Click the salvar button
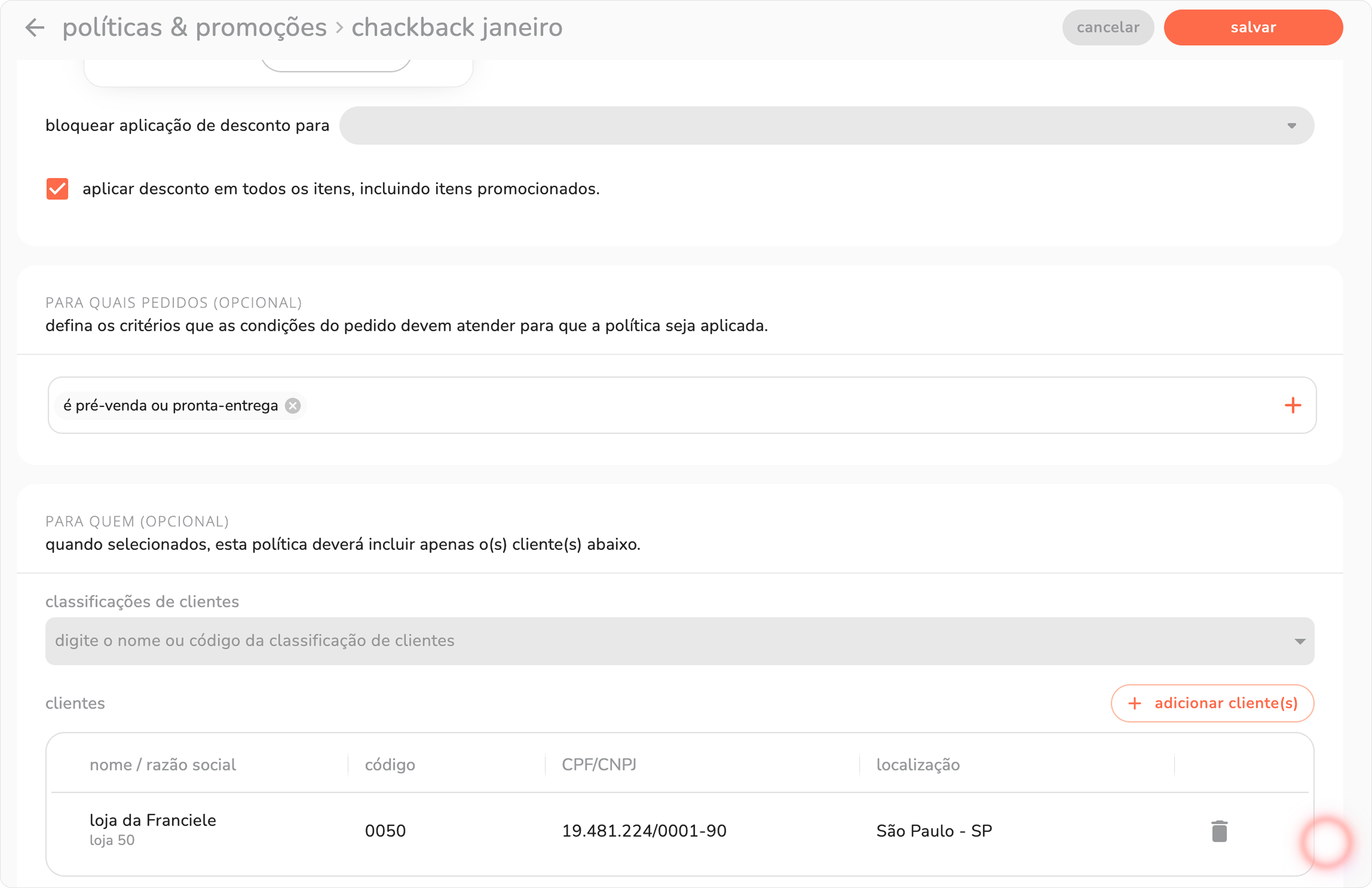 coord(1253,27)
